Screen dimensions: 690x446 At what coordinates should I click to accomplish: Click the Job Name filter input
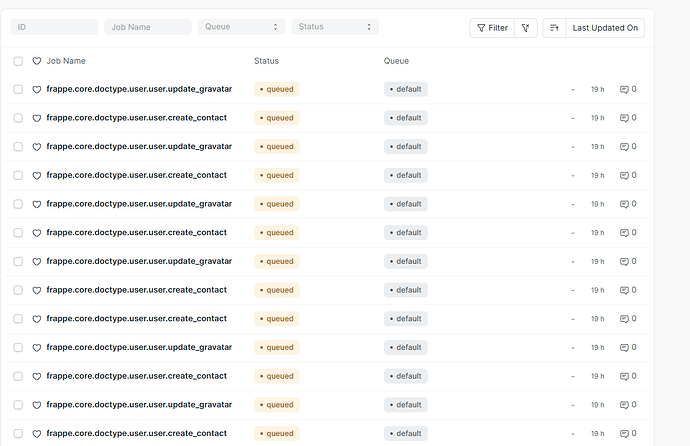(x=148, y=27)
